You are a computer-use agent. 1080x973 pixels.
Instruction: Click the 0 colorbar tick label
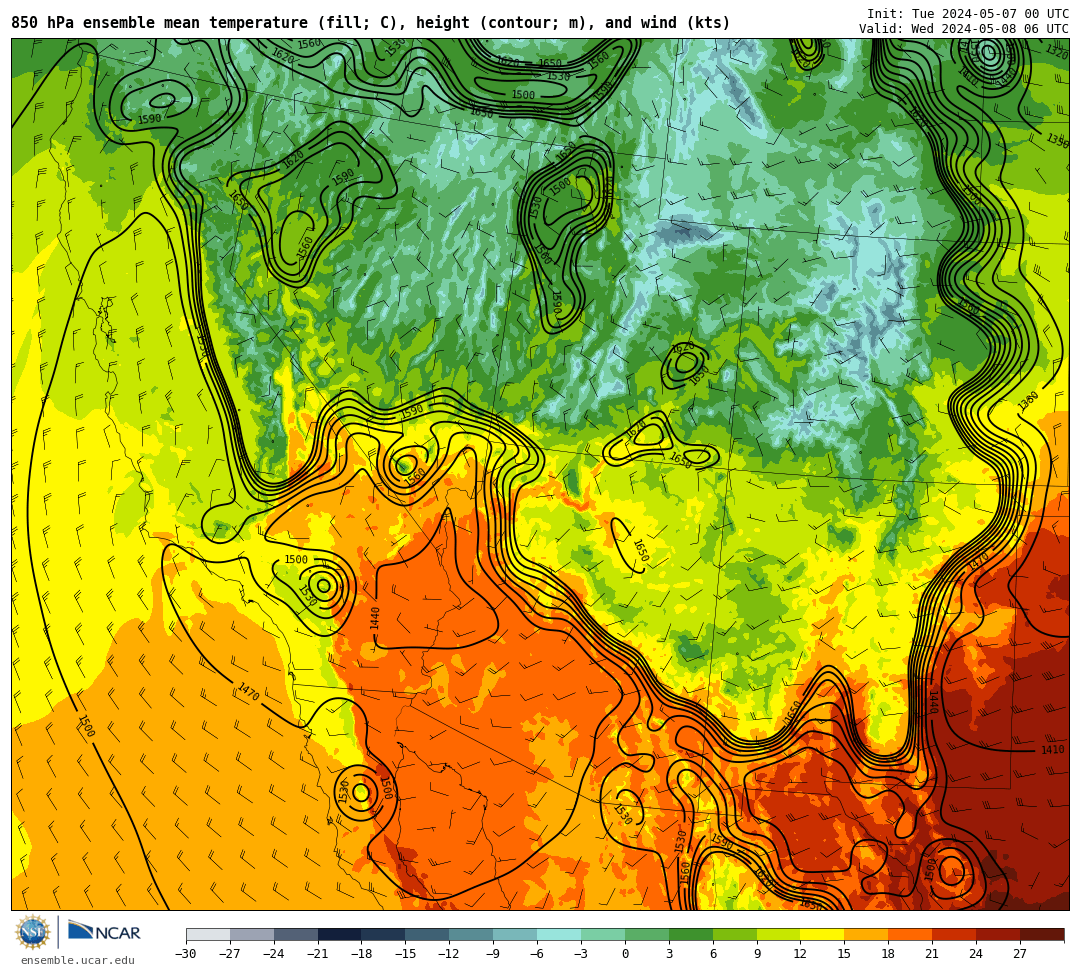(625, 954)
